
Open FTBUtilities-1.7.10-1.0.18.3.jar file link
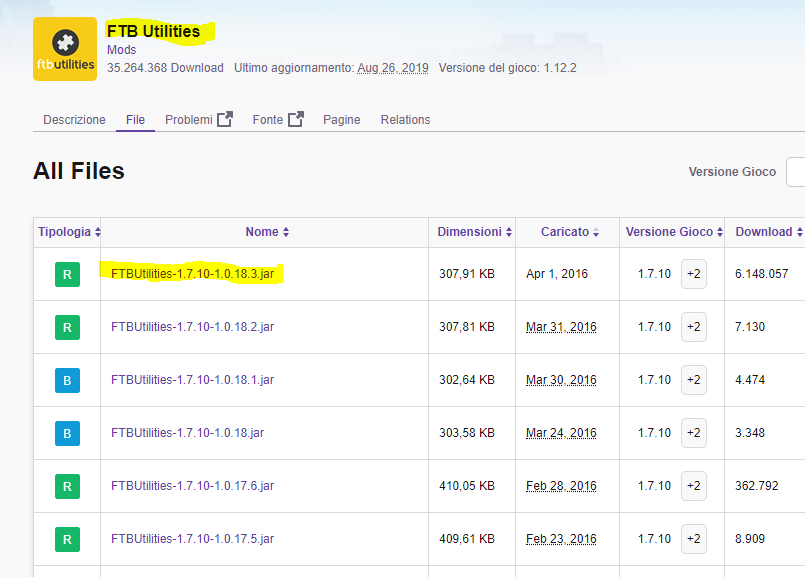click(193, 274)
